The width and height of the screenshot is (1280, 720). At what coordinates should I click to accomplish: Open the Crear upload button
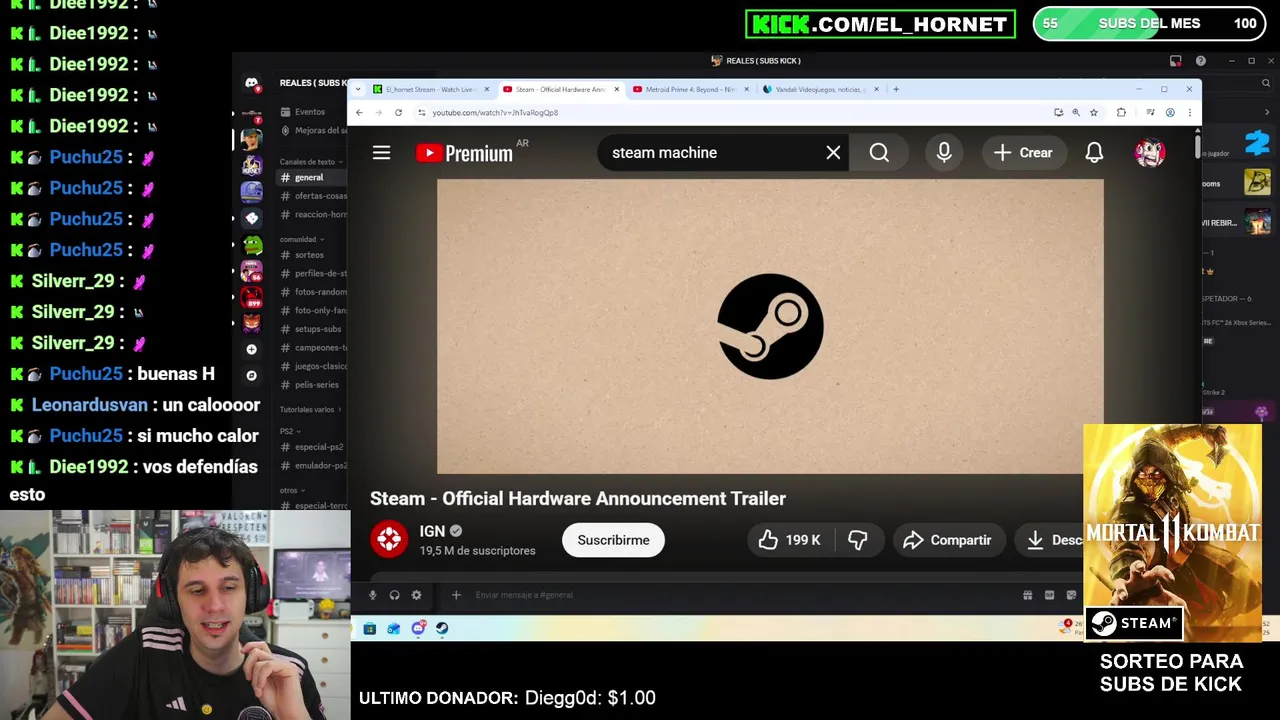point(1024,153)
